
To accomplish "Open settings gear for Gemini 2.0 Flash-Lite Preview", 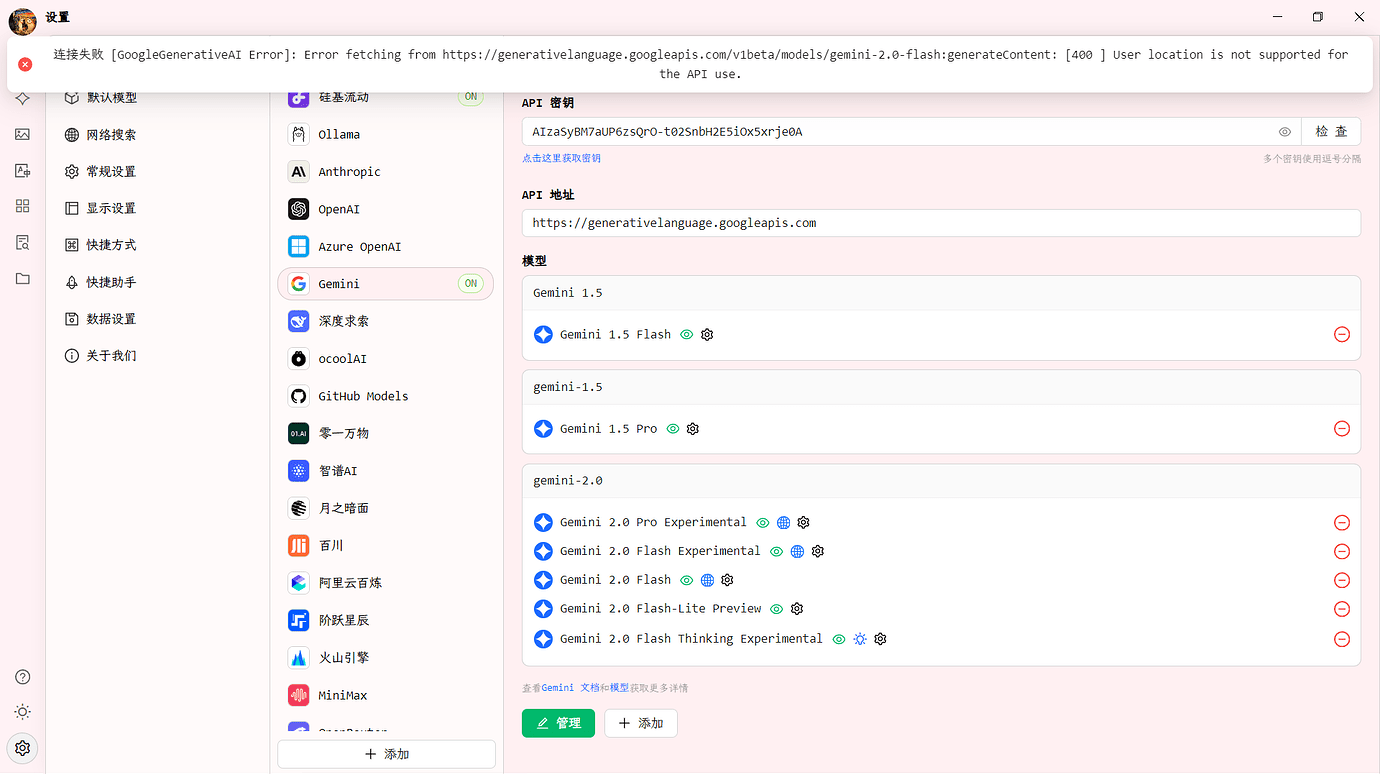I will pyautogui.click(x=797, y=609).
